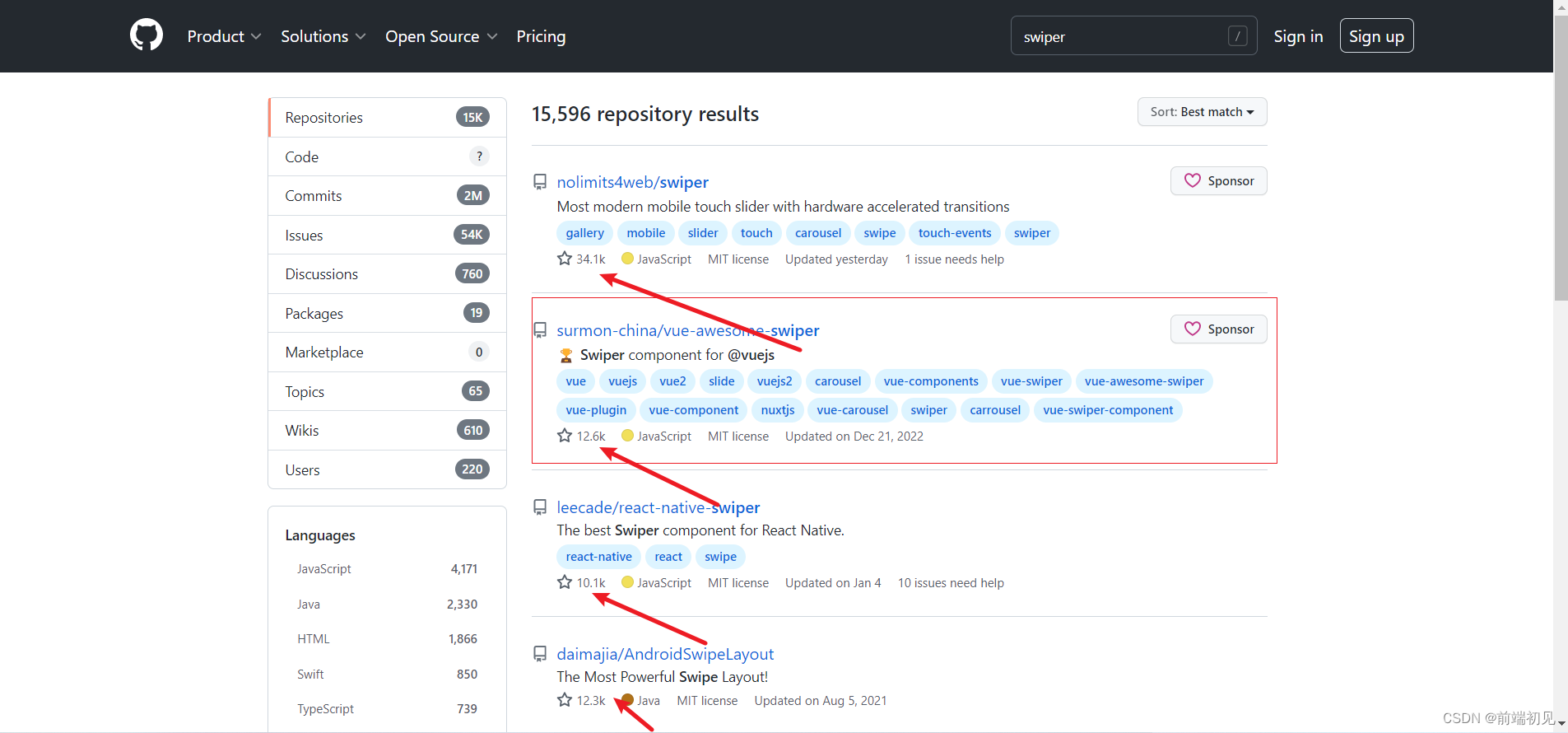This screenshot has width=1568, height=733.
Task: Click repo icon beside daimajia/AndroidSwipeLayout
Action: pyautogui.click(x=540, y=654)
